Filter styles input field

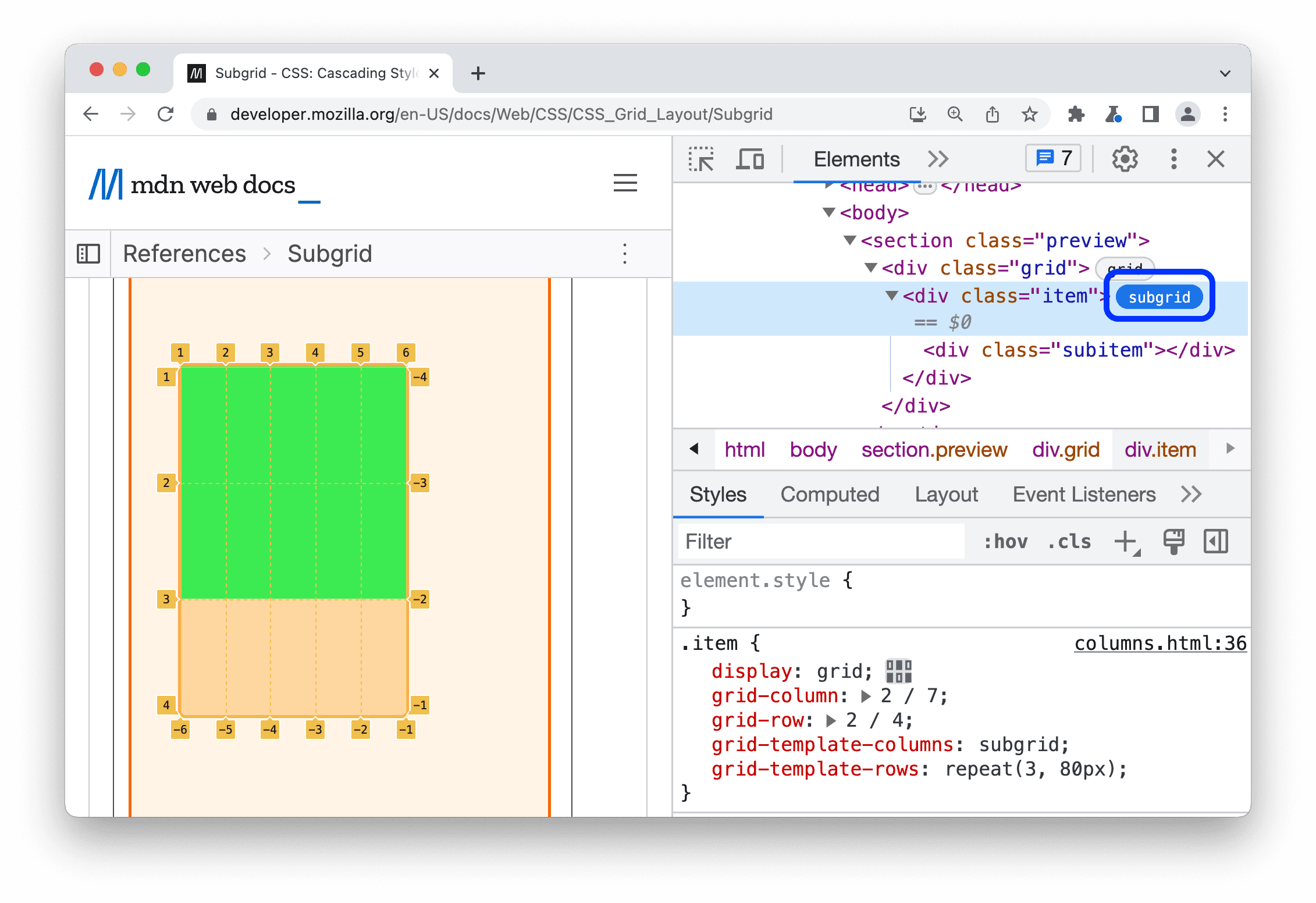[x=819, y=542]
